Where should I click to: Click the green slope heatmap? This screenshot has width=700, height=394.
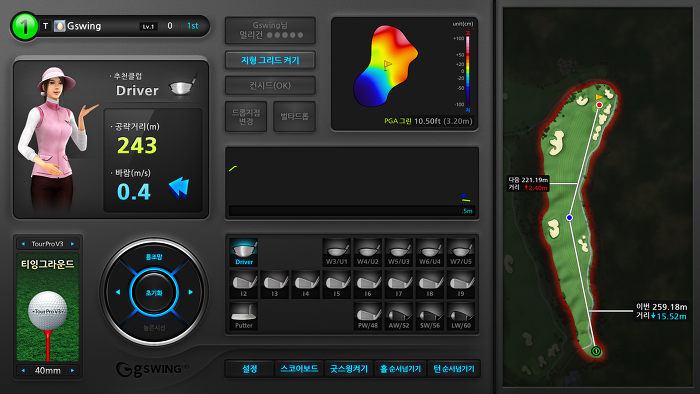pyautogui.click(x=385, y=66)
